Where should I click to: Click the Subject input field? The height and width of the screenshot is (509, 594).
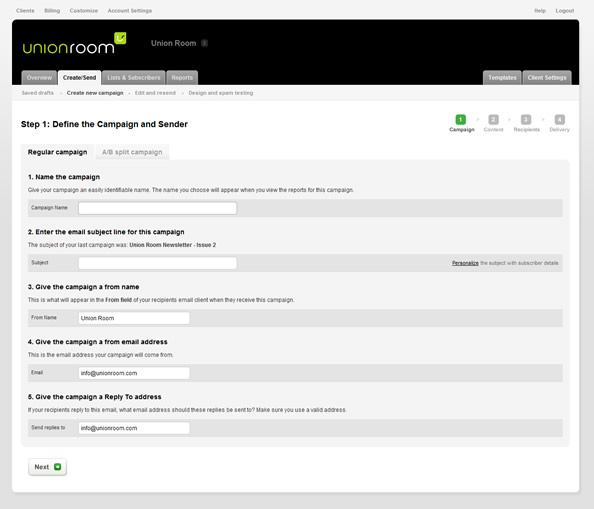[158, 263]
